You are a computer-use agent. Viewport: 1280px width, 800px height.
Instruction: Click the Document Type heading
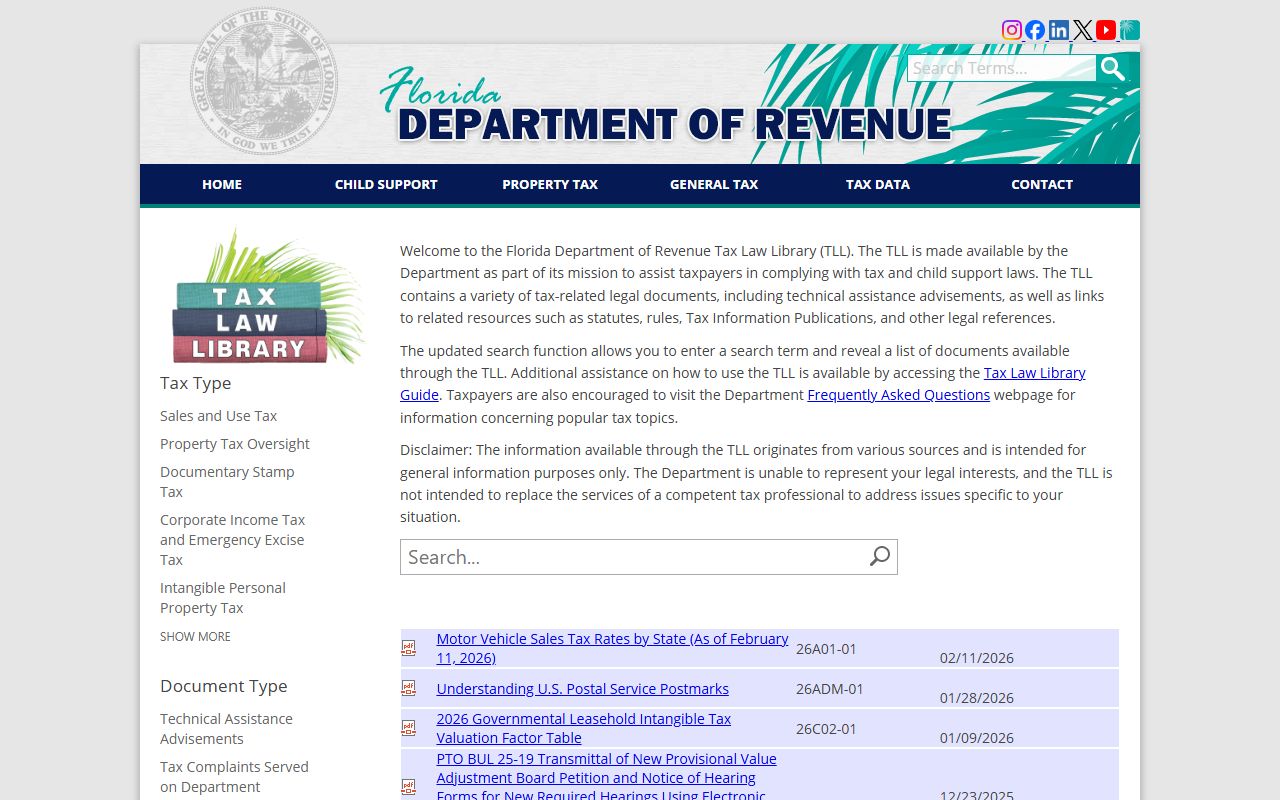(x=224, y=686)
